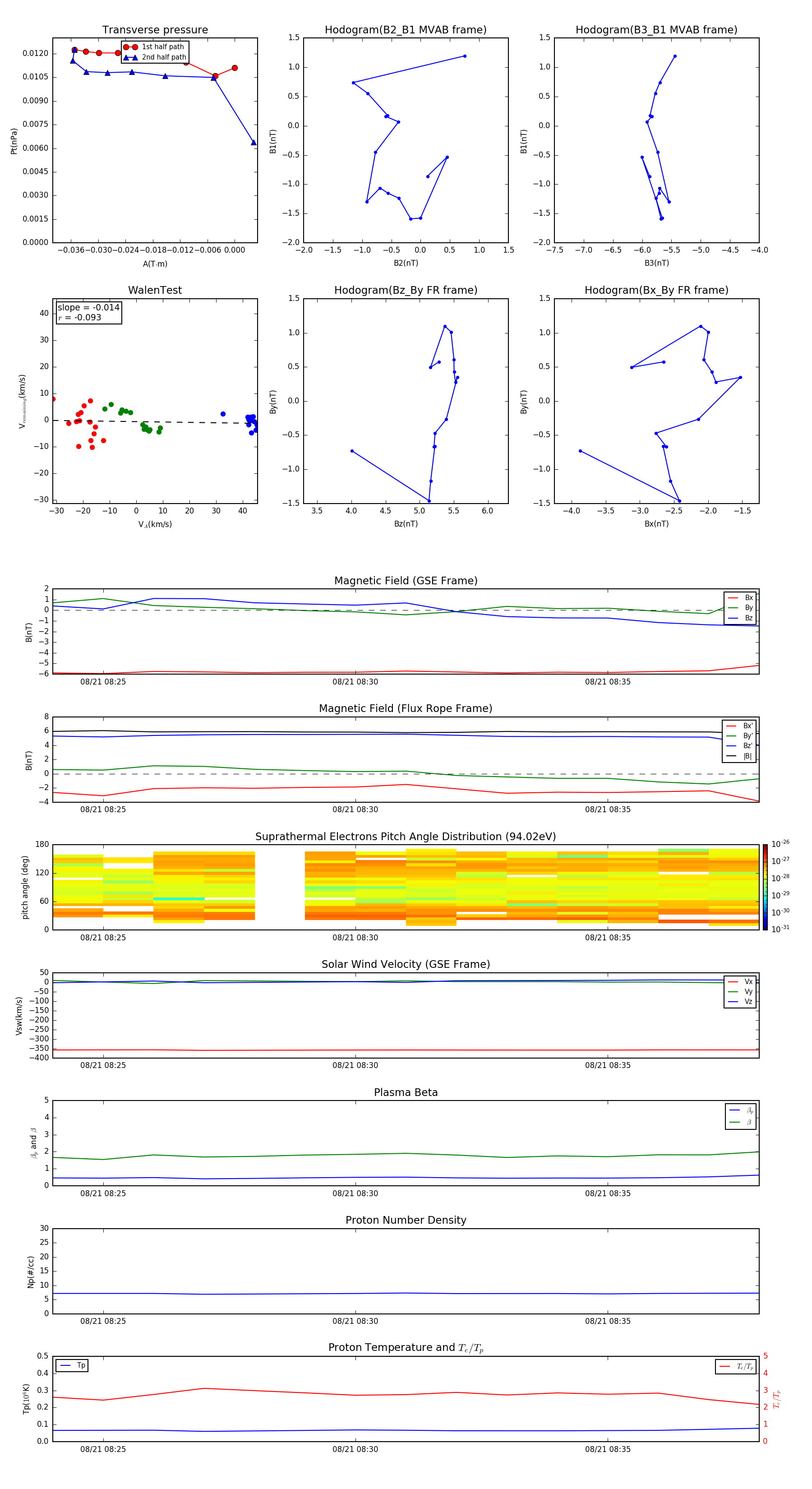The width and height of the screenshot is (812, 1489).
Task: Click the 'Hodogram(B2_B1 MVAB frame)' title
Action: 406,30
